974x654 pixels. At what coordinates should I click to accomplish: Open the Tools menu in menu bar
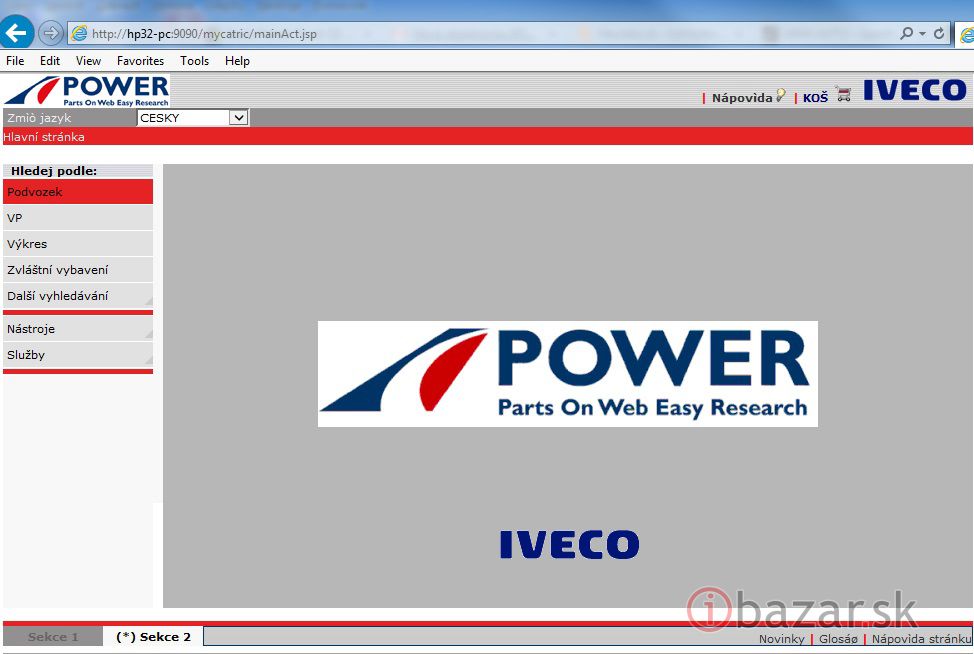tap(194, 61)
